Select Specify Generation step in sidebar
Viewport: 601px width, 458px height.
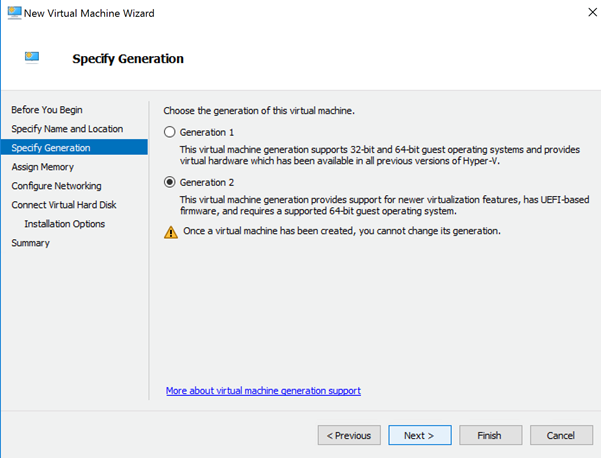pos(74,147)
